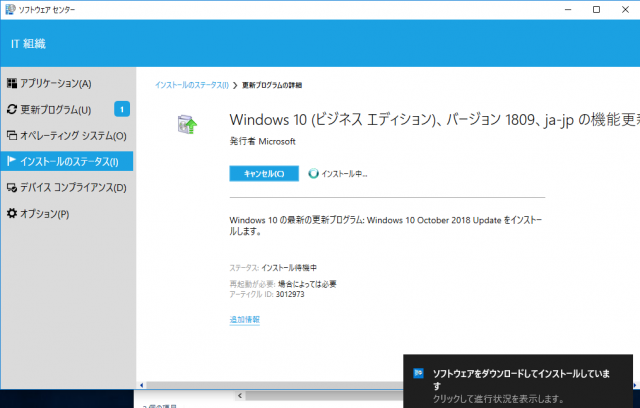Go back via インストールのステータス(I) breadcrumb
This screenshot has height=408, width=640.
pos(191,83)
